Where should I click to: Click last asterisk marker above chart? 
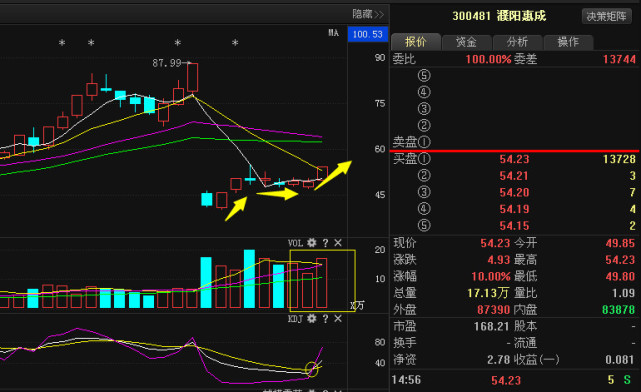click(235, 43)
